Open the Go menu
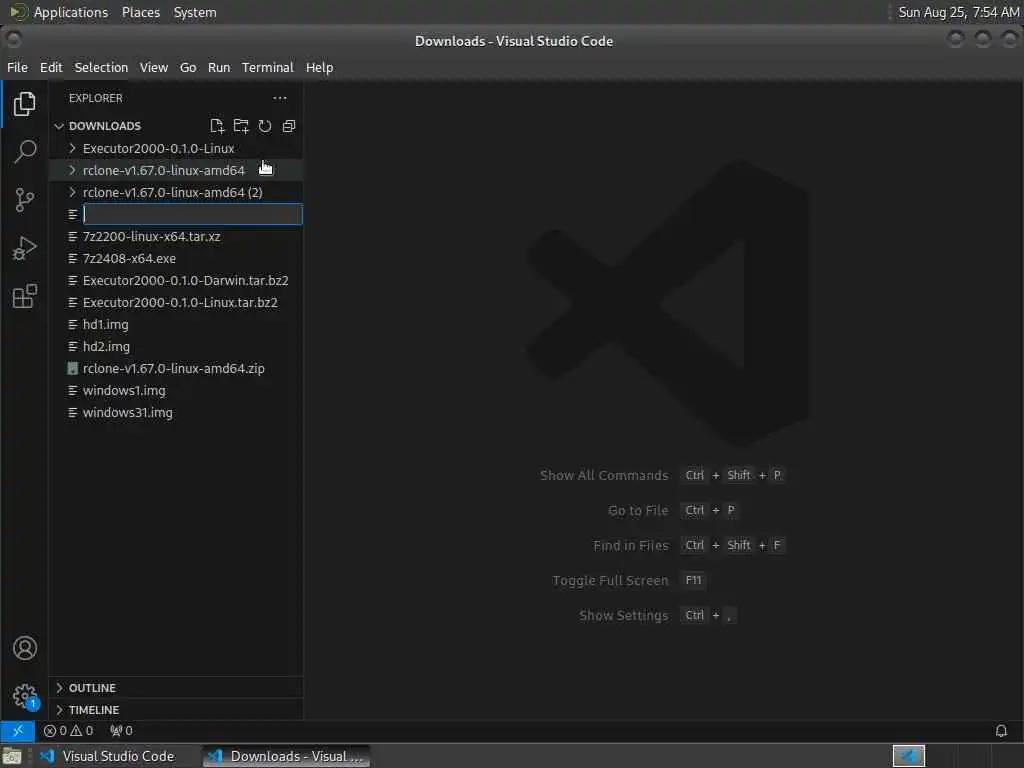The height and width of the screenshot is (768, 1024). [x=188, y=67]
